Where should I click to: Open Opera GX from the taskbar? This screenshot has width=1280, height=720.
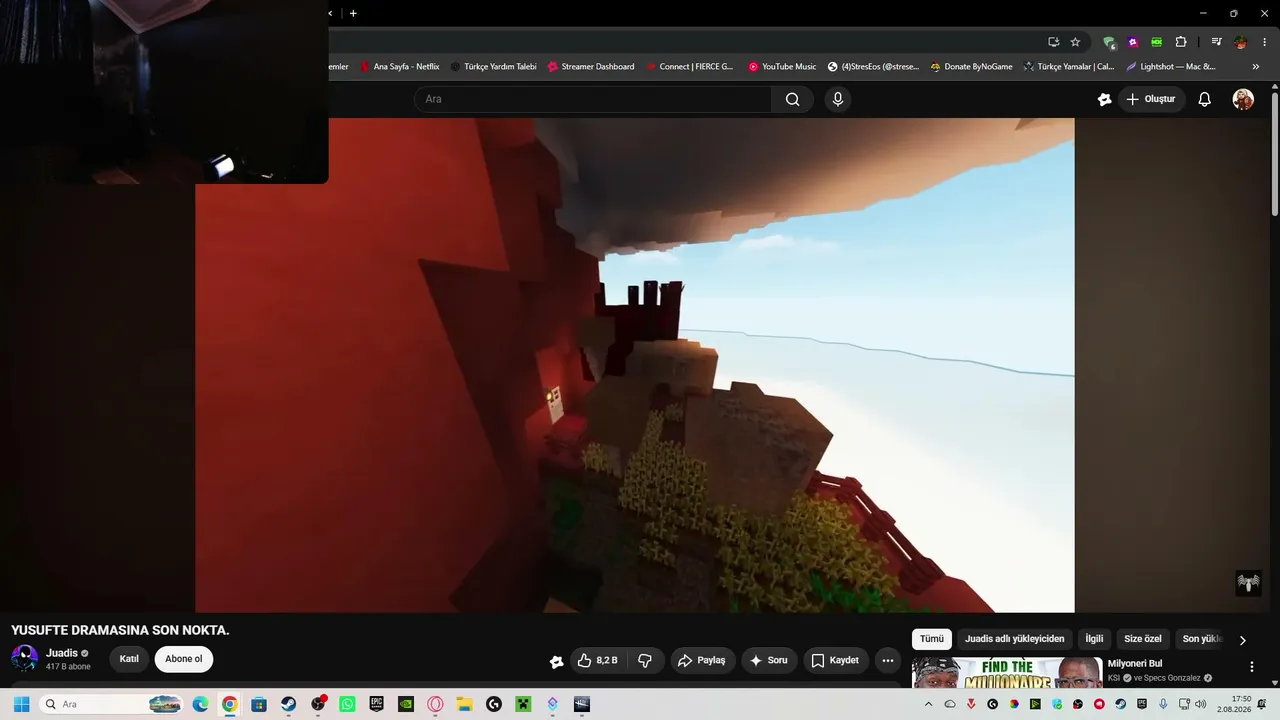pos(435,704)
